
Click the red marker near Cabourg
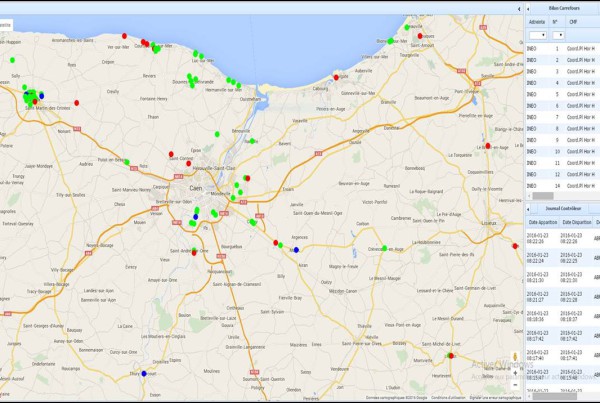[x=338, y=76]
